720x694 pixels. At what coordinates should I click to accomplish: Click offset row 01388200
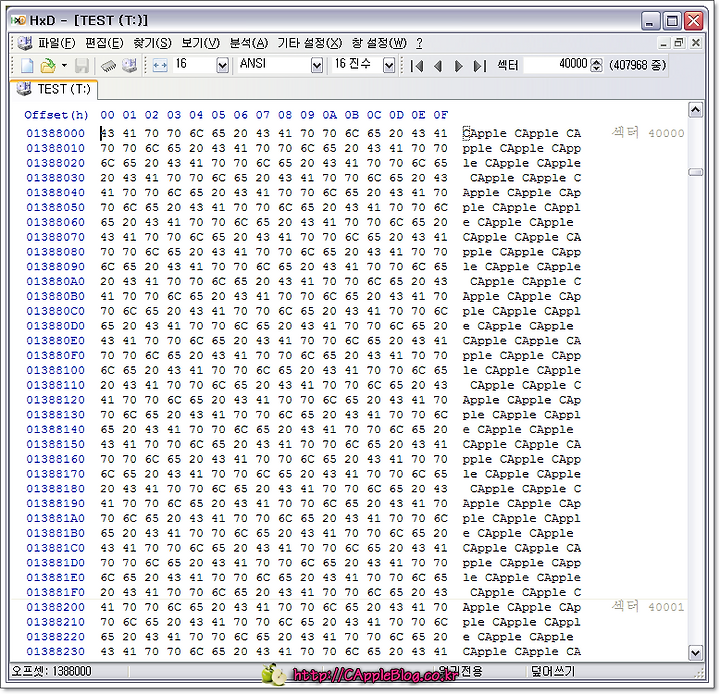[x=56, y=607]
